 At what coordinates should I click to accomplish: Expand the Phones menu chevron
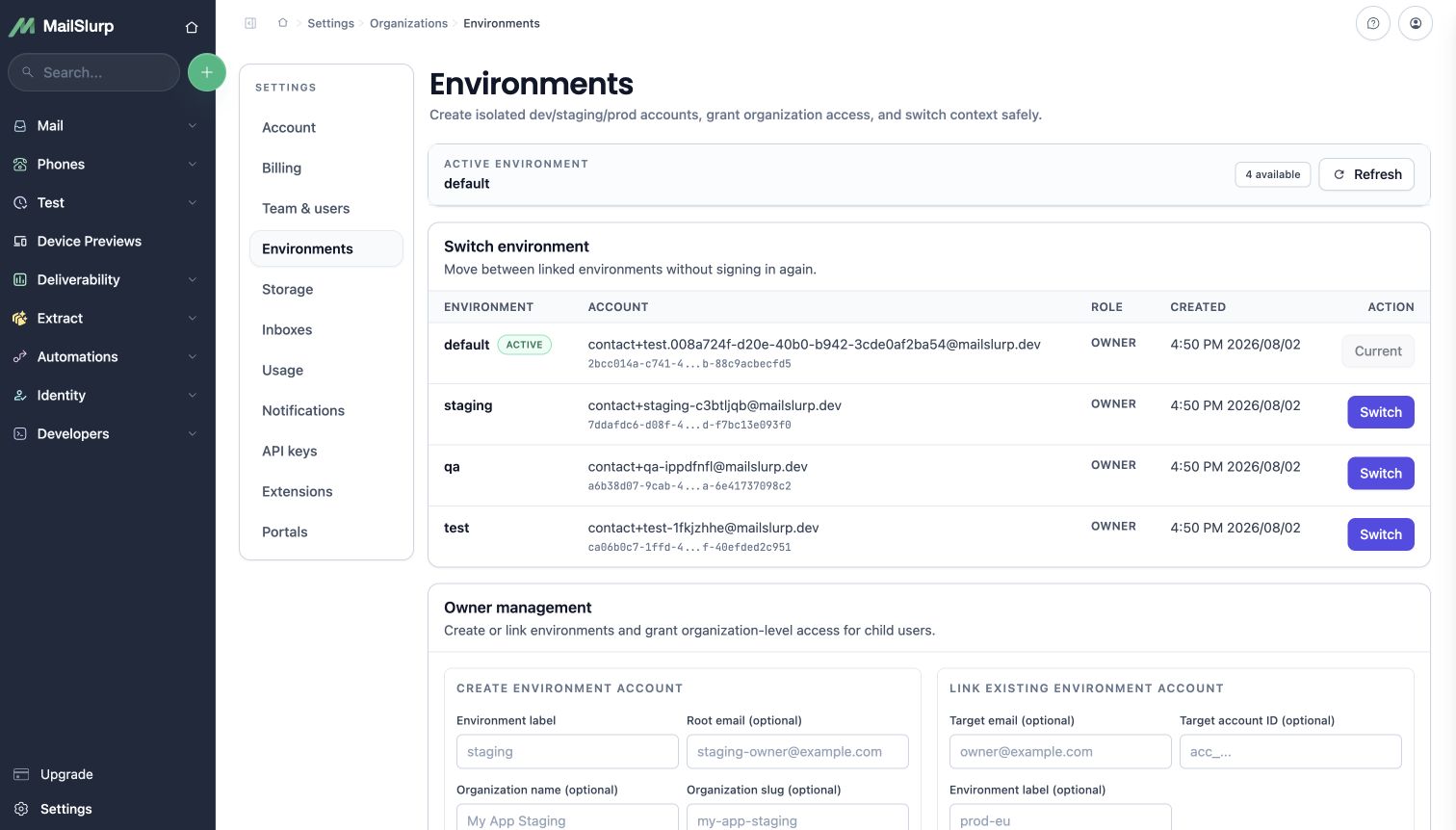[193, 164]
